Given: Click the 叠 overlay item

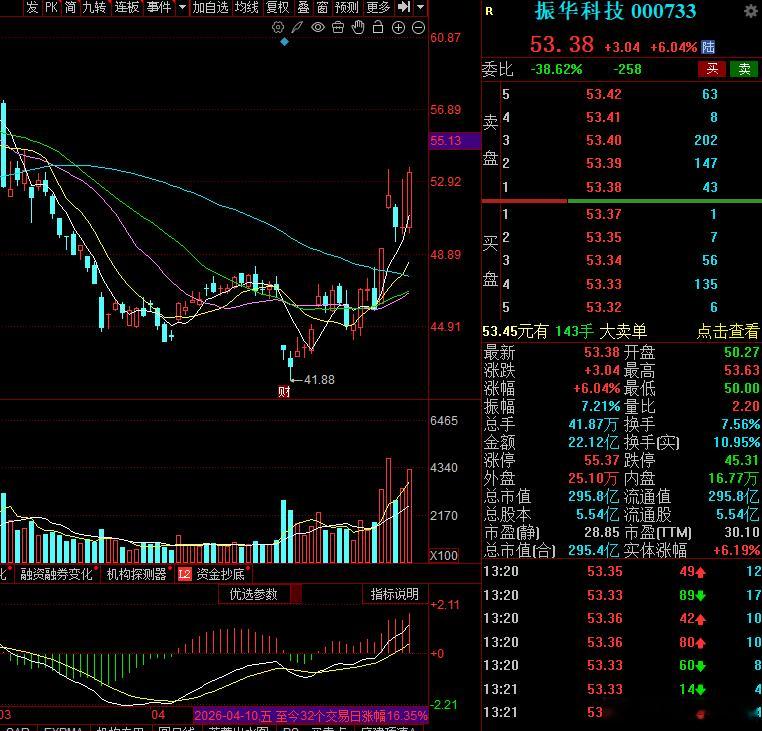Looking at the screenshot, I should click(x=303, y=7).
